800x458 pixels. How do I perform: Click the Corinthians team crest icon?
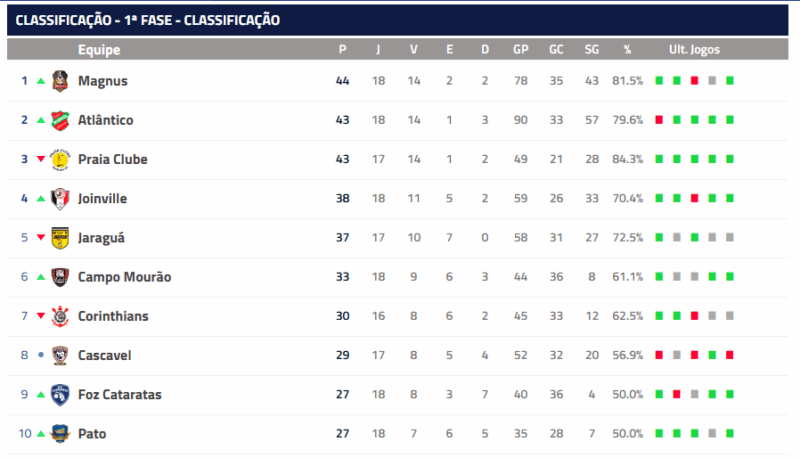click(x=61, y=316)
